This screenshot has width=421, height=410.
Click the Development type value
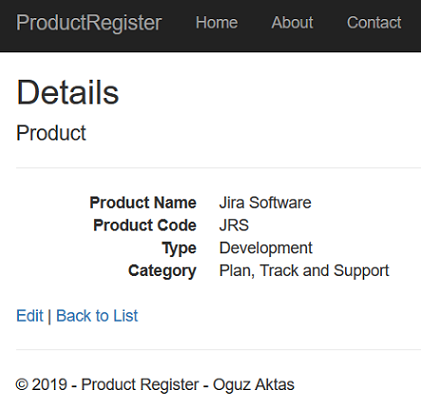(266, 248)
